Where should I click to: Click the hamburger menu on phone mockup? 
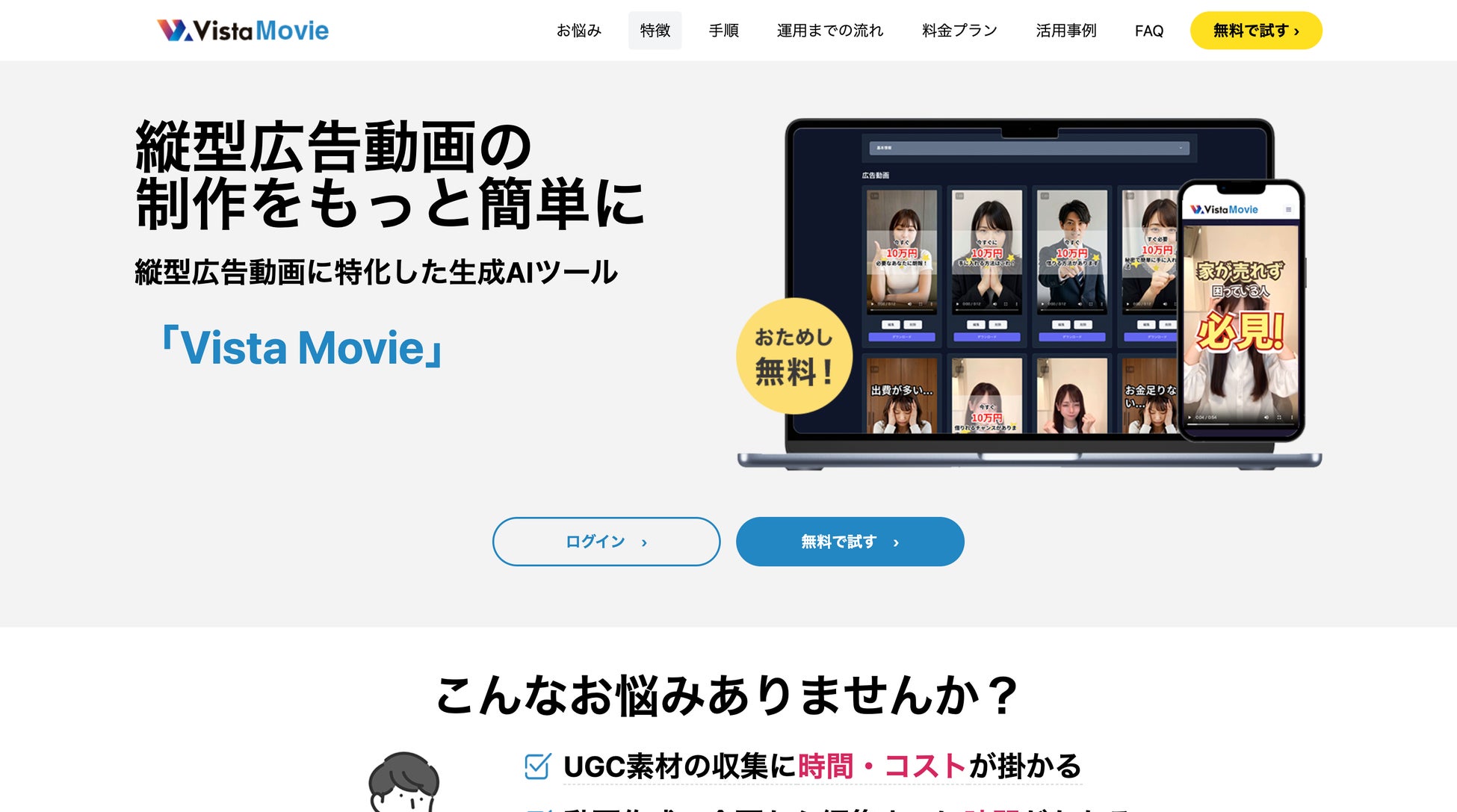tap(1288, 210)
